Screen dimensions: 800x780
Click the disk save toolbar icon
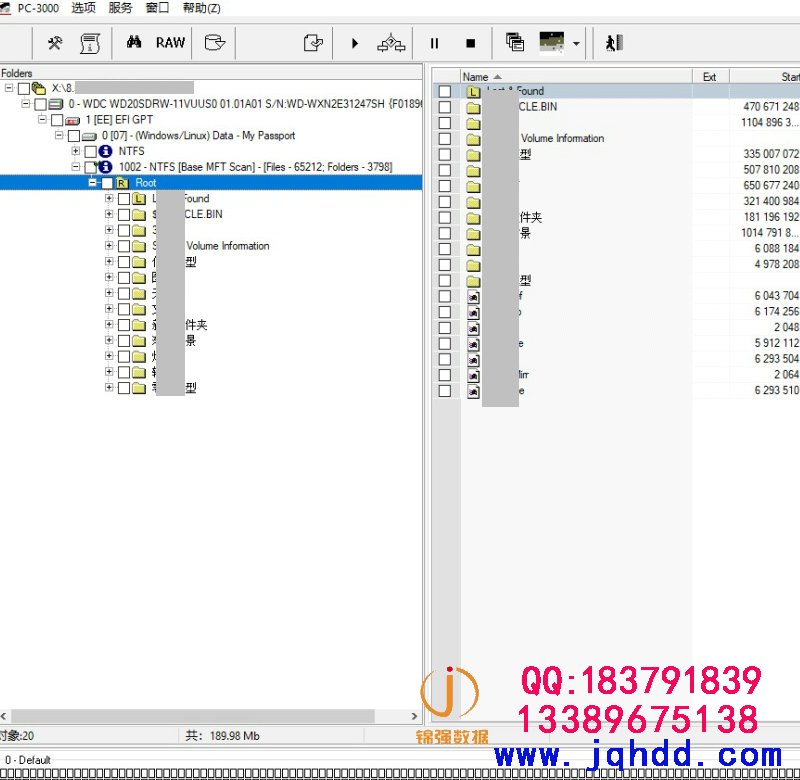(x=215, y=42)
